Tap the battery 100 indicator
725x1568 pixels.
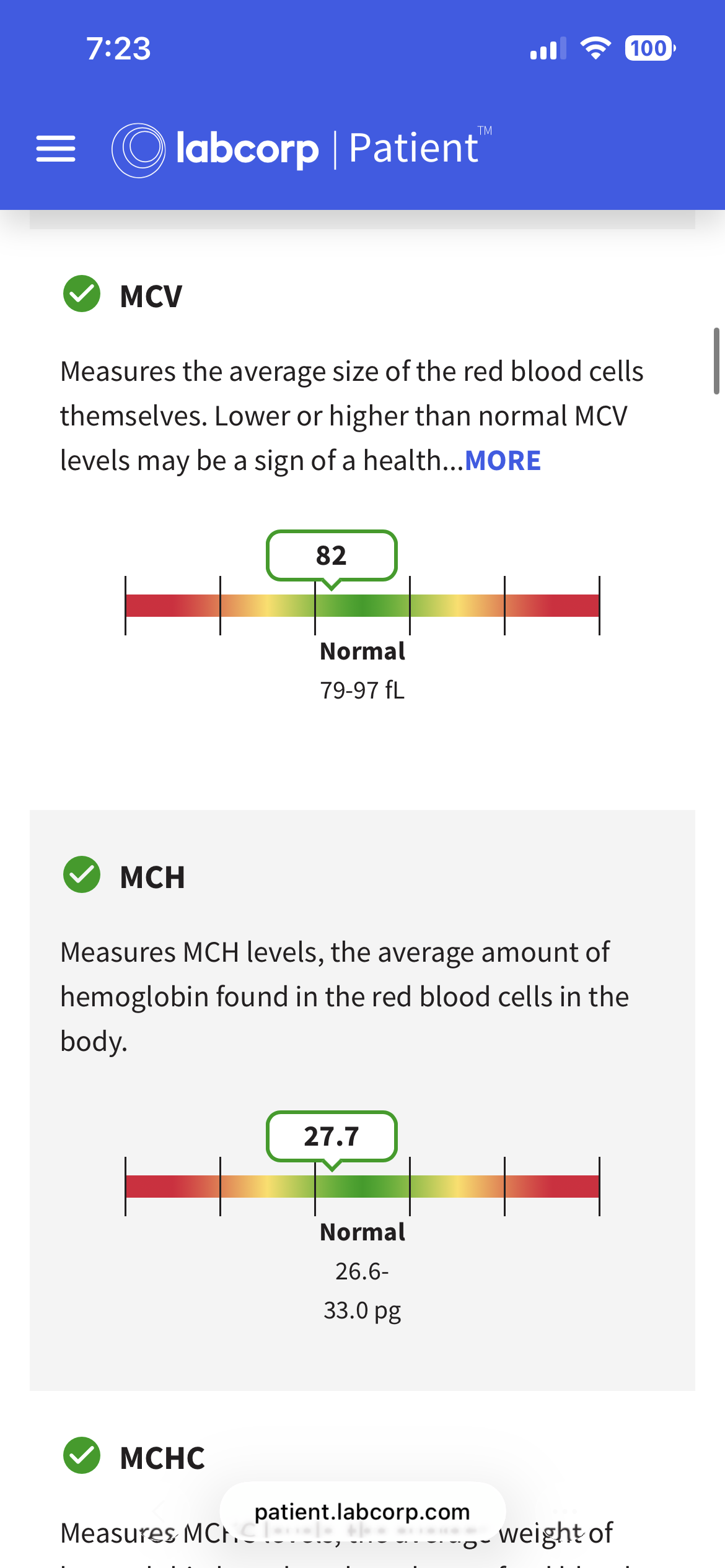click(650, 48)
